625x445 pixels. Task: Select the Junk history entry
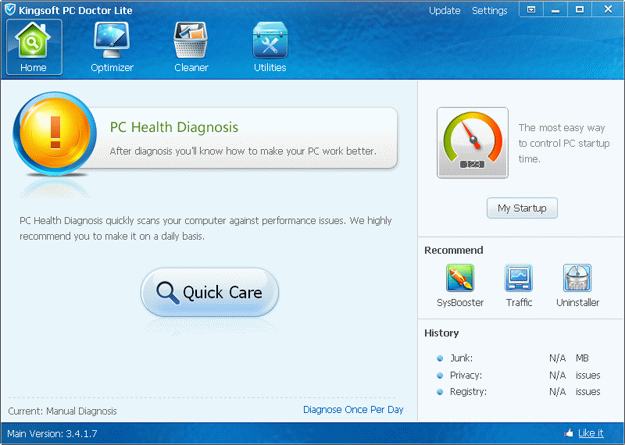461,357
